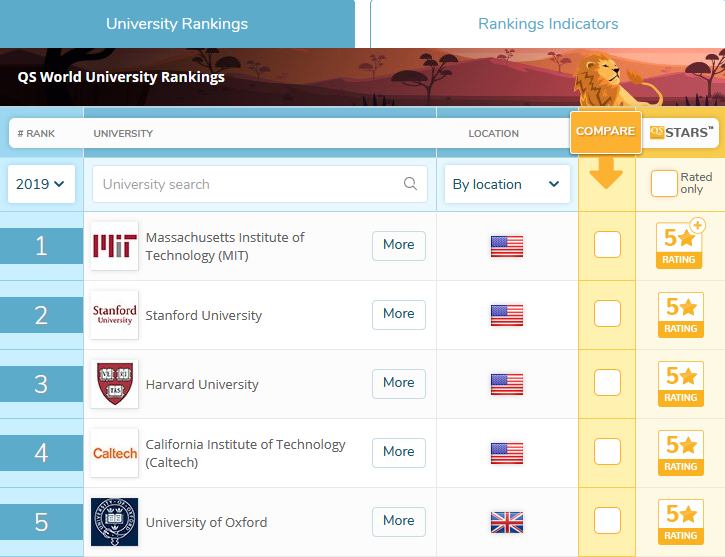
Task: Click the University search input field
Action: pos(260,184)
